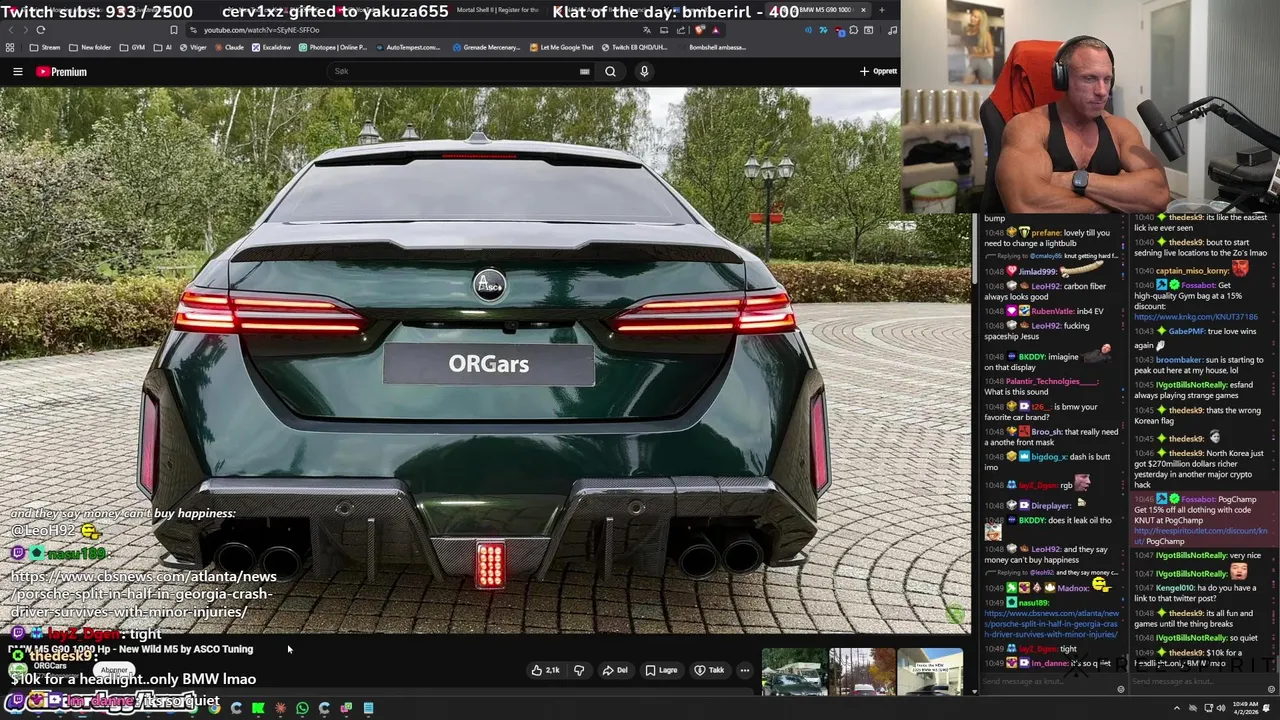Open the Stream bookmarks folder
Image resolution: width=1280 pixels, height=720 pixels.
[45, 47]
